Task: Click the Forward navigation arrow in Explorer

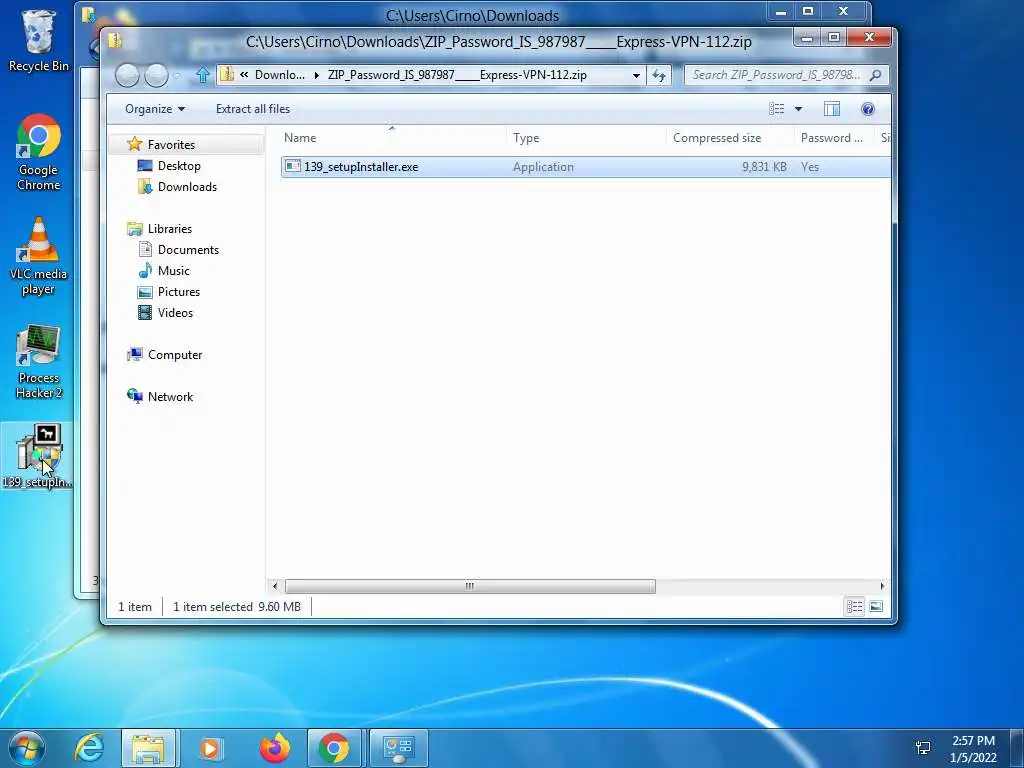Action: (x=156, y=76)
